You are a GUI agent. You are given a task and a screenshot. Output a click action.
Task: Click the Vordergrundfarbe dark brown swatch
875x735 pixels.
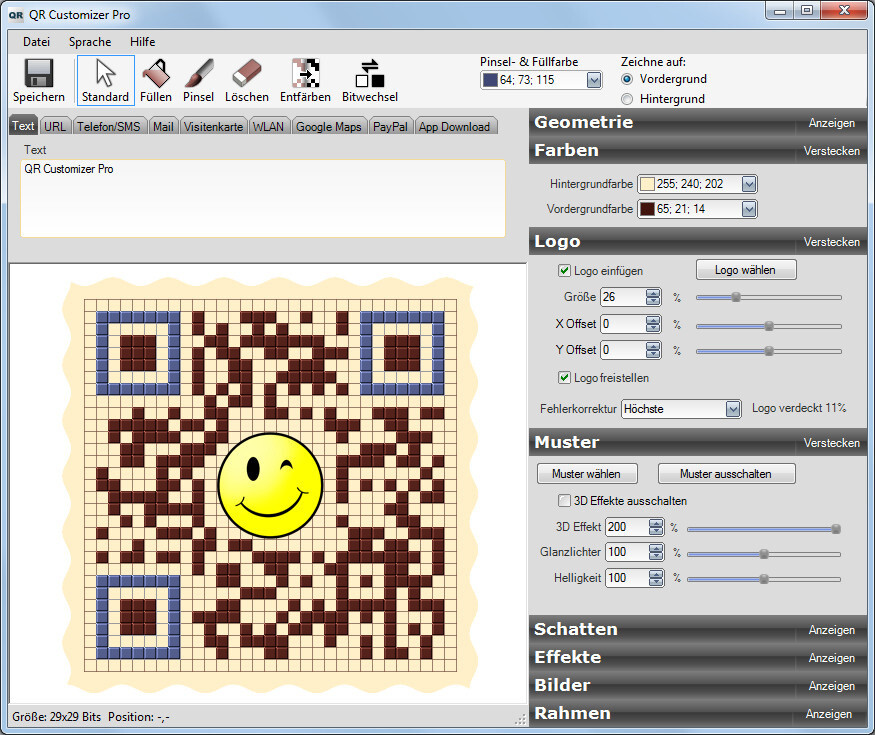click(647, 209)
